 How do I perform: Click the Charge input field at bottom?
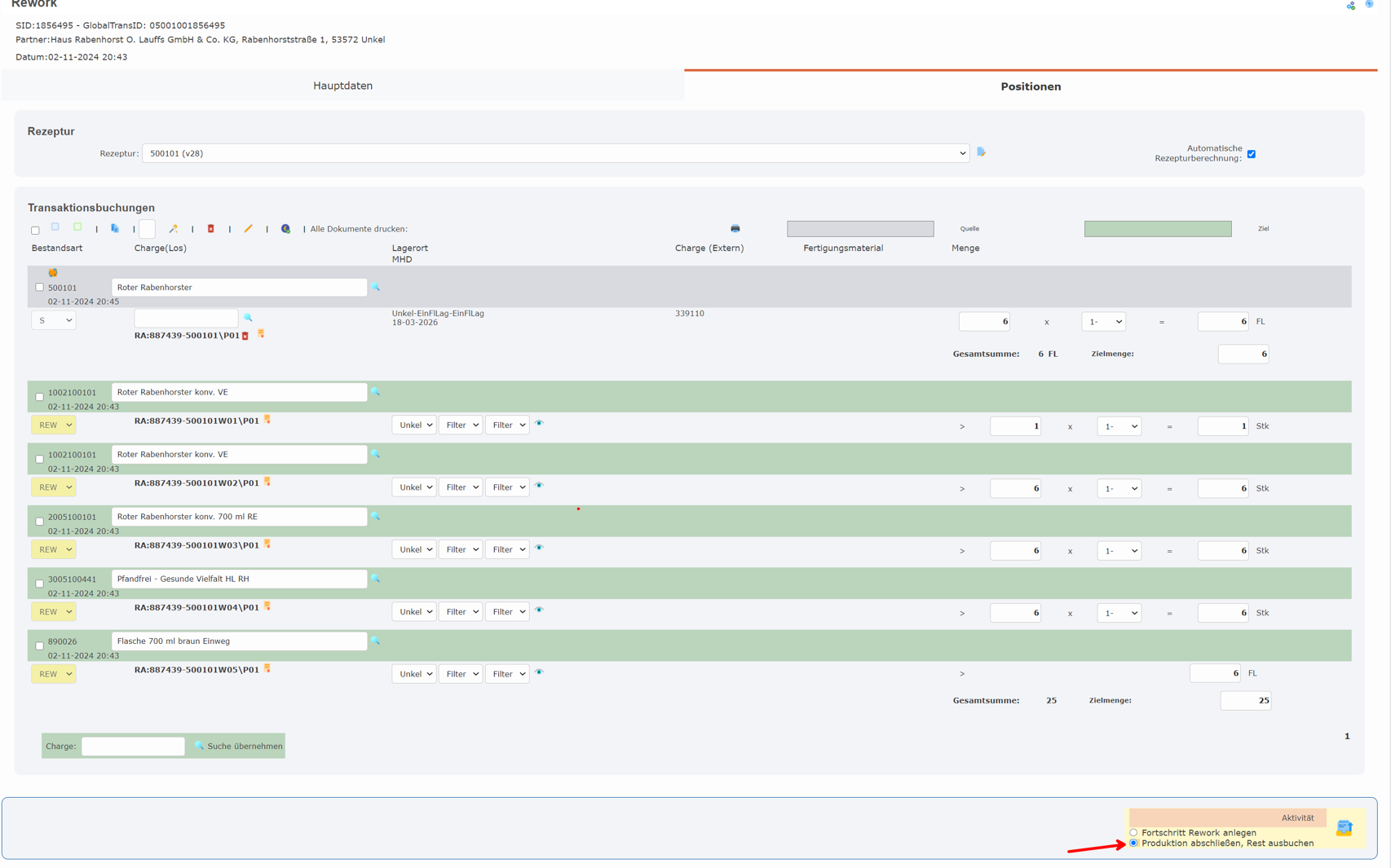[x=133, y=747]
